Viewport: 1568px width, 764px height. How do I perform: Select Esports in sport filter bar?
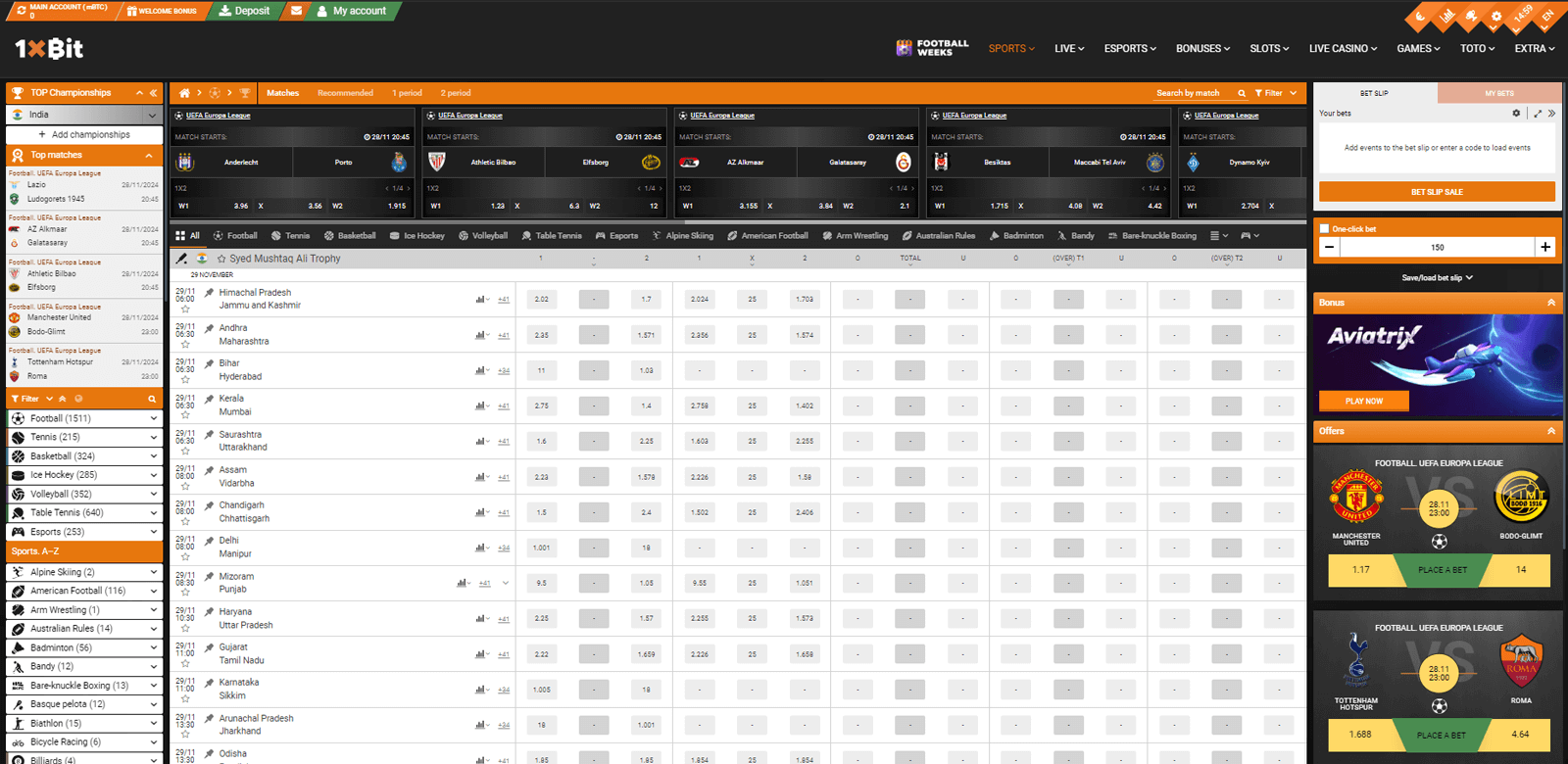(616, 236)
